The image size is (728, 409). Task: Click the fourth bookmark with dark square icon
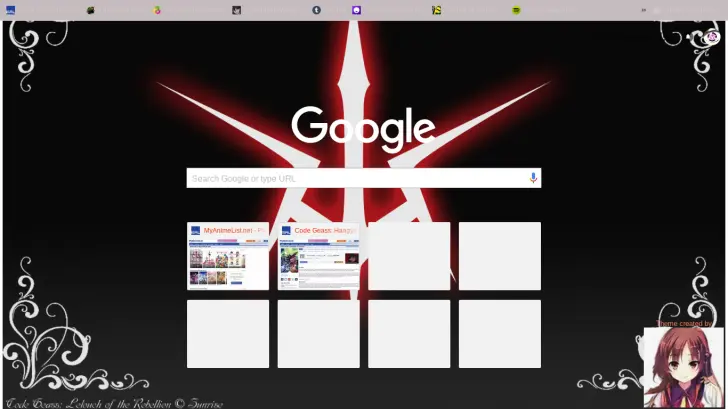(x=237, y=10)
